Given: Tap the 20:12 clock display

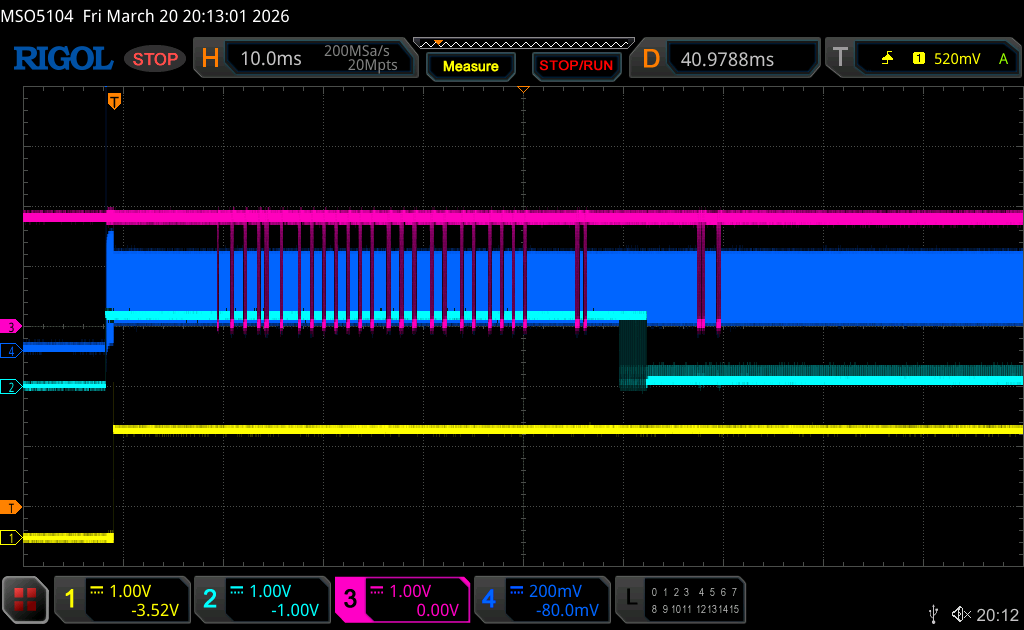Looking at the screenshot, I should pyautogui.click(x=997, y=614).
